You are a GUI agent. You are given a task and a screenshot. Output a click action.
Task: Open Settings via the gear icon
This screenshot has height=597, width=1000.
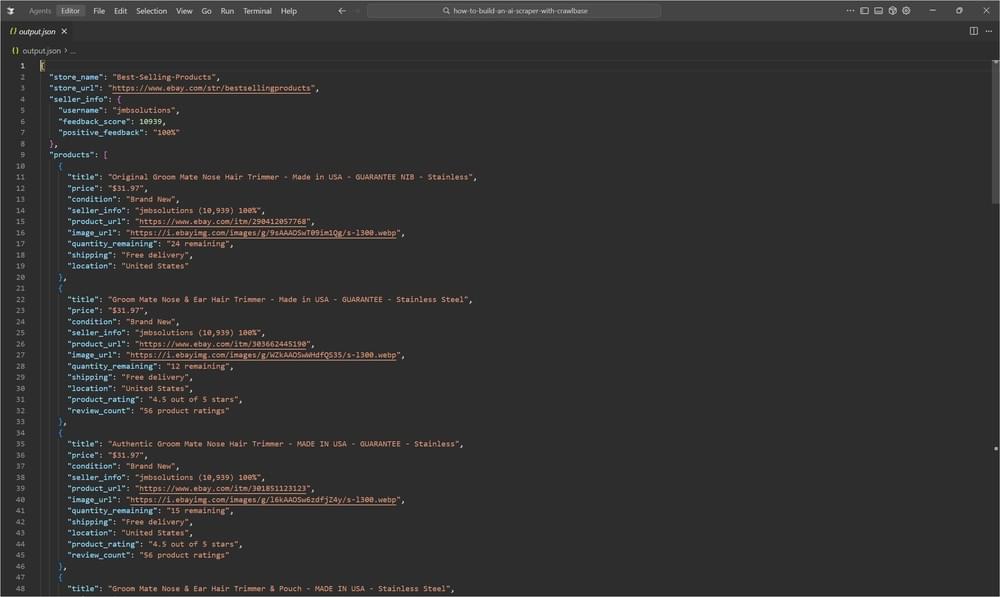905,10
